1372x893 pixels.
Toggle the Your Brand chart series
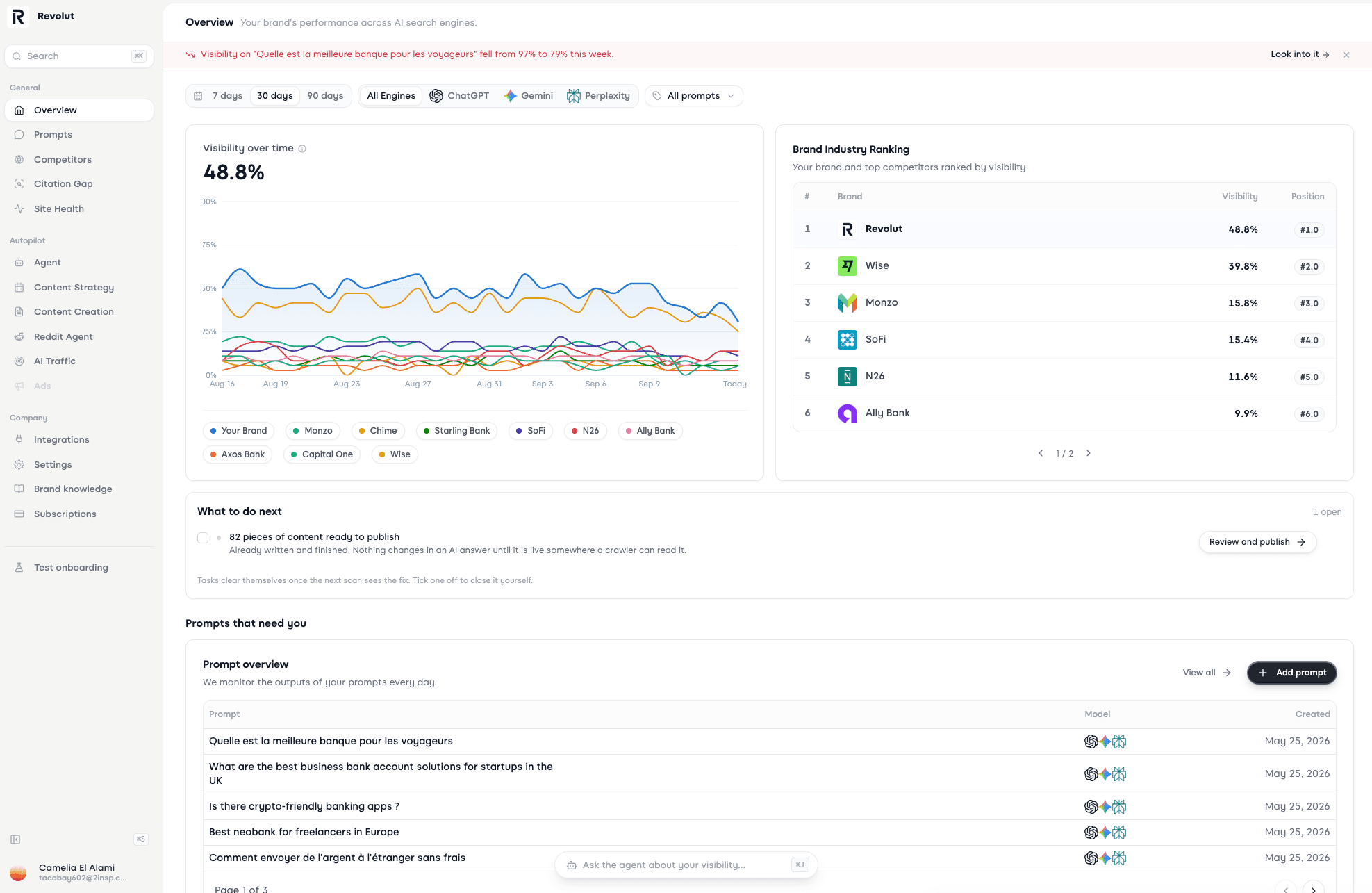tap(238, 431)
